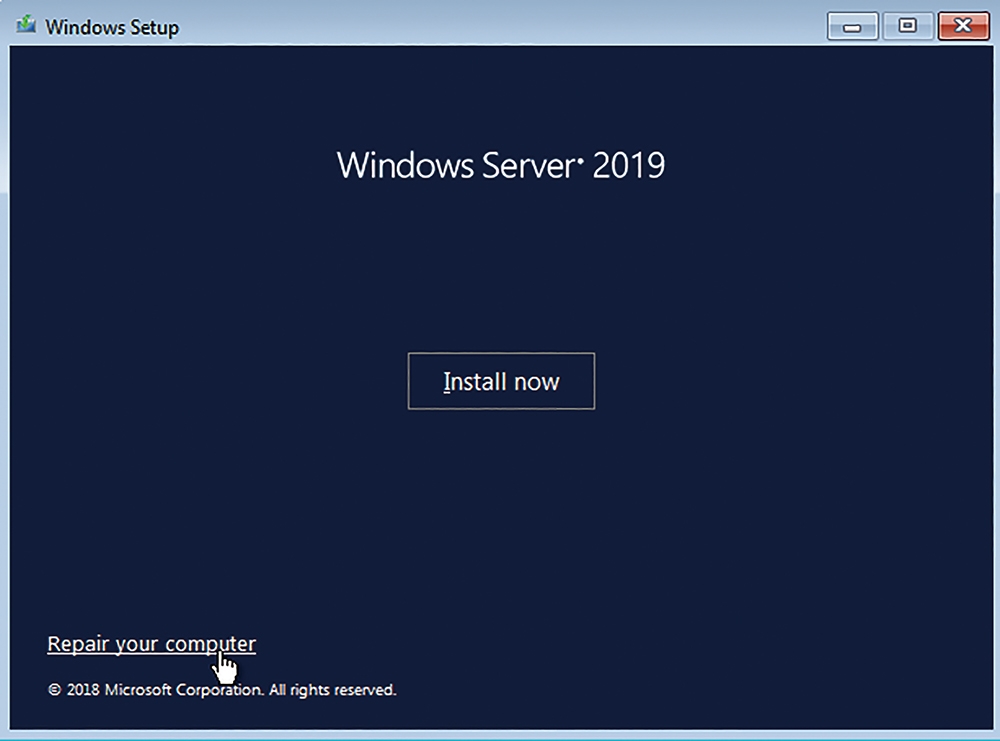Select the Windows Server 2019 heading text
This screenshot has width=1000, height=741.
[x=501, y=165]
